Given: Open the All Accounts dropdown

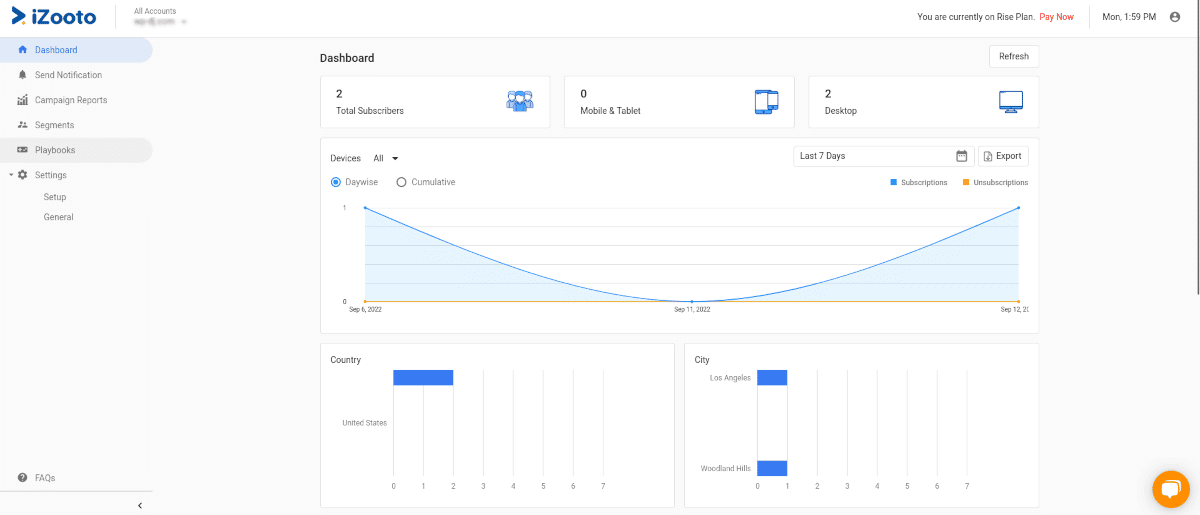Looking at the screenshot, I should pos(160,16).
